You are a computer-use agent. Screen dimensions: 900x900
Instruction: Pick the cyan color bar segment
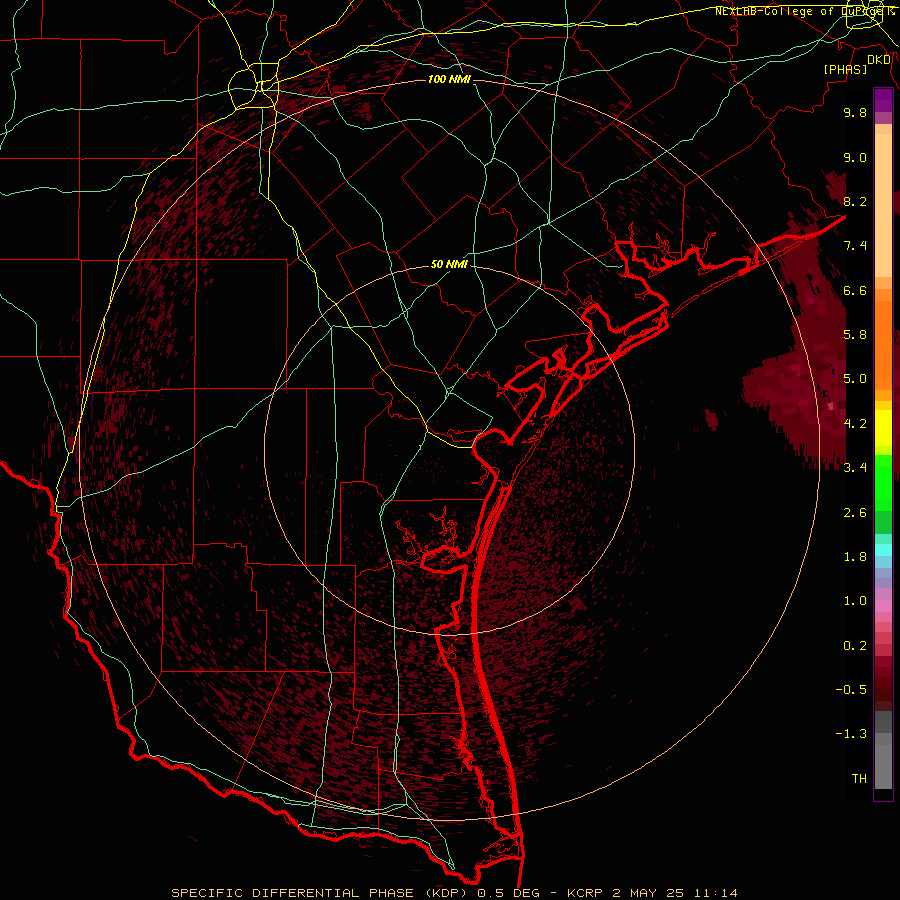(883, 550)
